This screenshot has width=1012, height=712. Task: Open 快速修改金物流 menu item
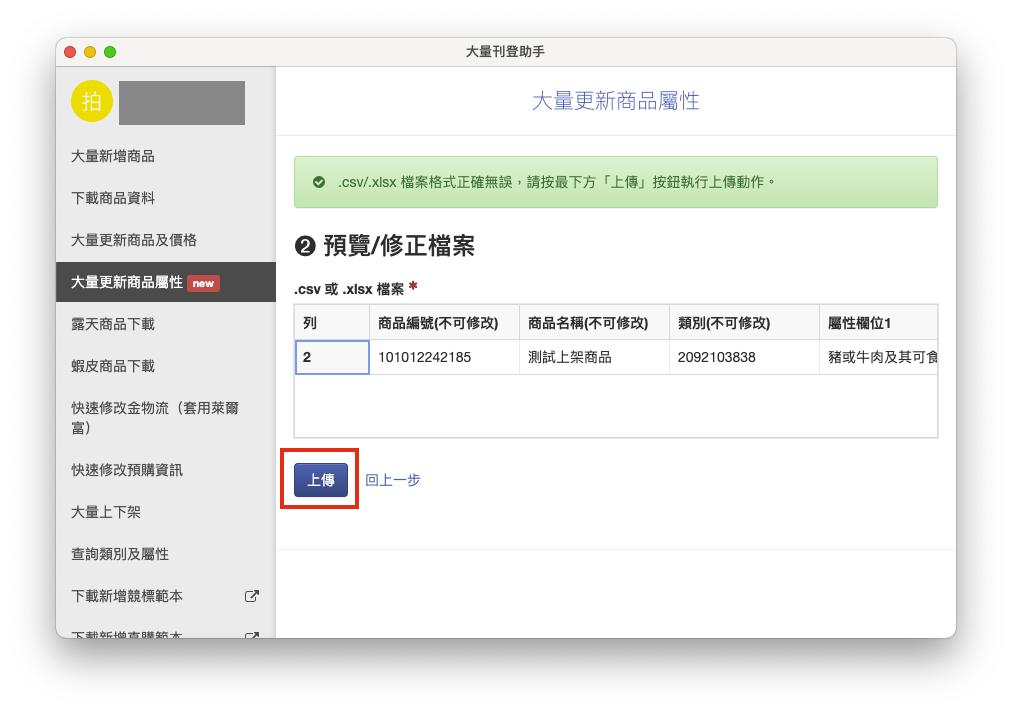click(x=154, y=417)
